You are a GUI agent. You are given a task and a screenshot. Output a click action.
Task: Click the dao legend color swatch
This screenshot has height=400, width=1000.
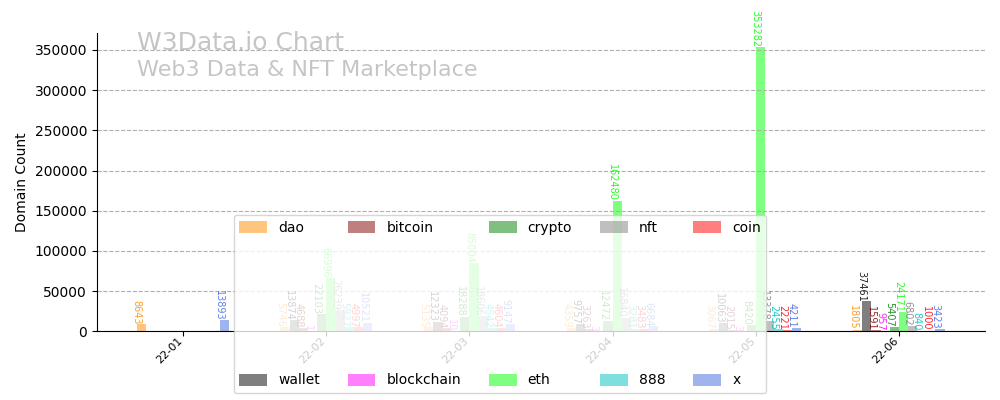pos(253,227)
